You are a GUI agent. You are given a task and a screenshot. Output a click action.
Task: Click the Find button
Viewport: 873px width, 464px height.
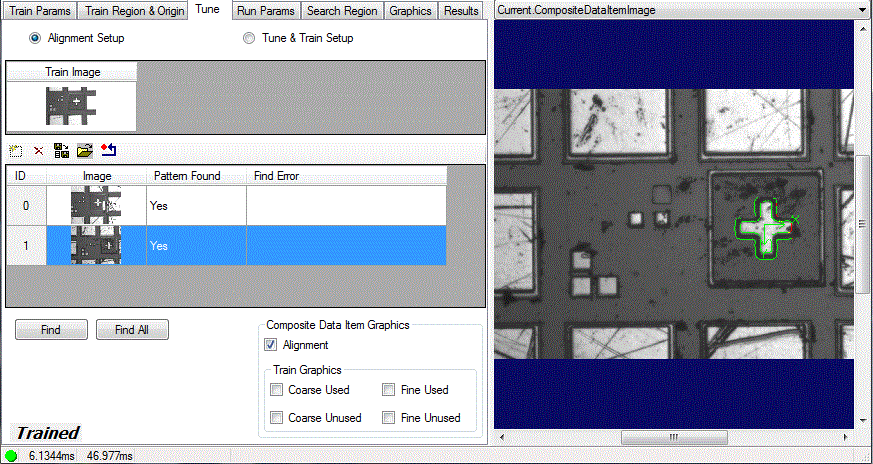51,330
